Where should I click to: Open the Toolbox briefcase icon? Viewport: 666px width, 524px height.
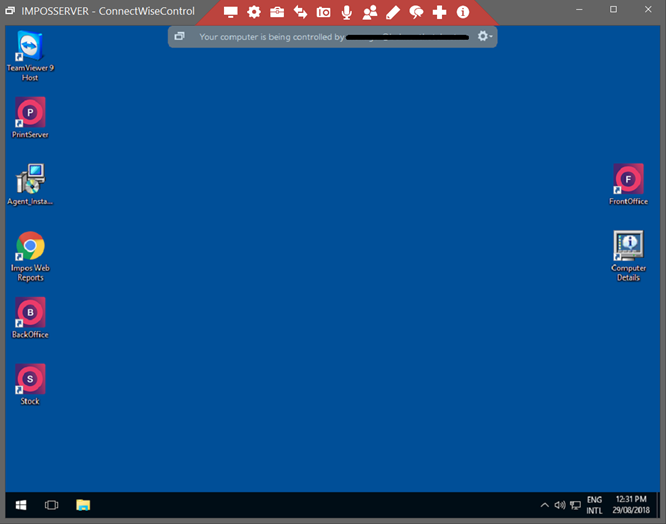(x=277, y=12)
